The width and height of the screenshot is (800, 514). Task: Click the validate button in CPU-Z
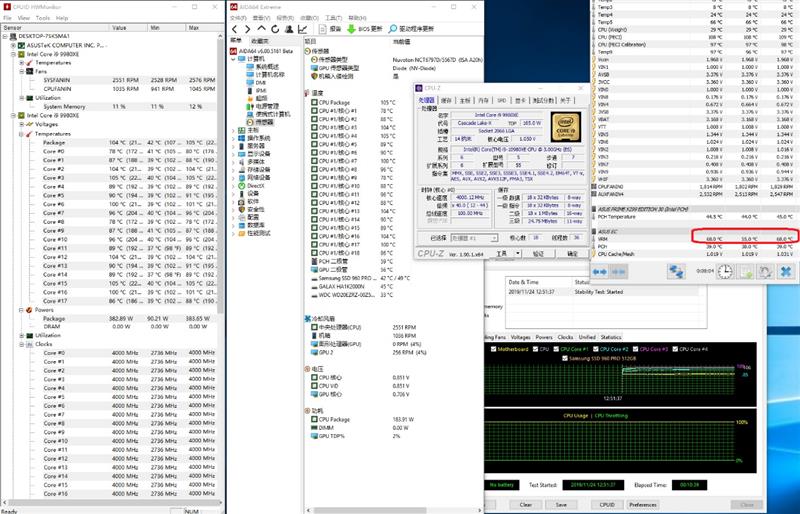(538, 254)
